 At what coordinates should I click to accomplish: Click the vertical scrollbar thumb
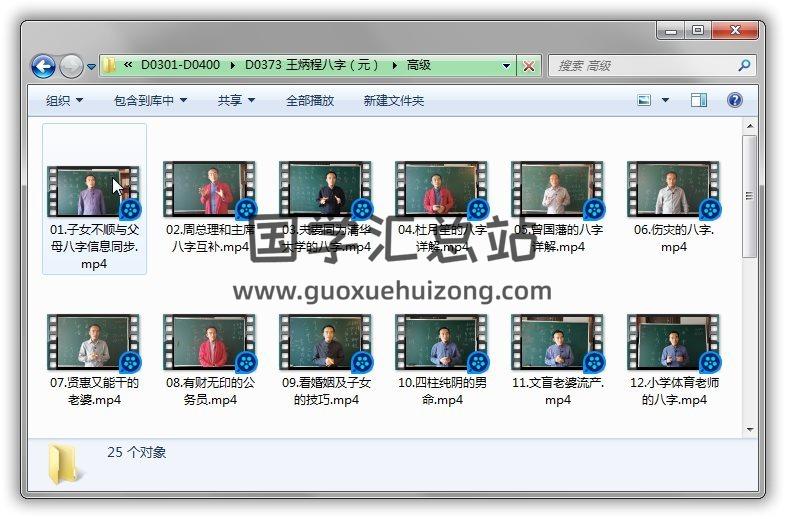(750, 196)
